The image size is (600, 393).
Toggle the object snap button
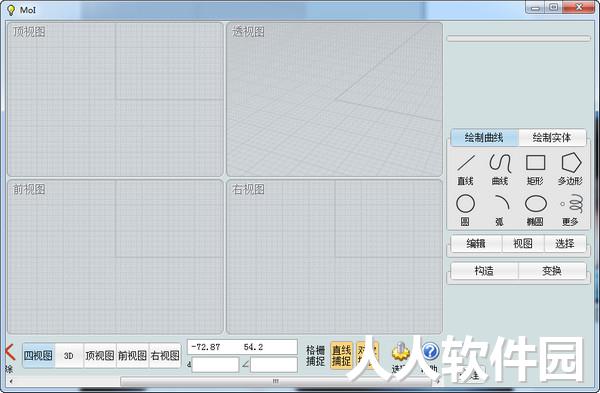[367, 355]
